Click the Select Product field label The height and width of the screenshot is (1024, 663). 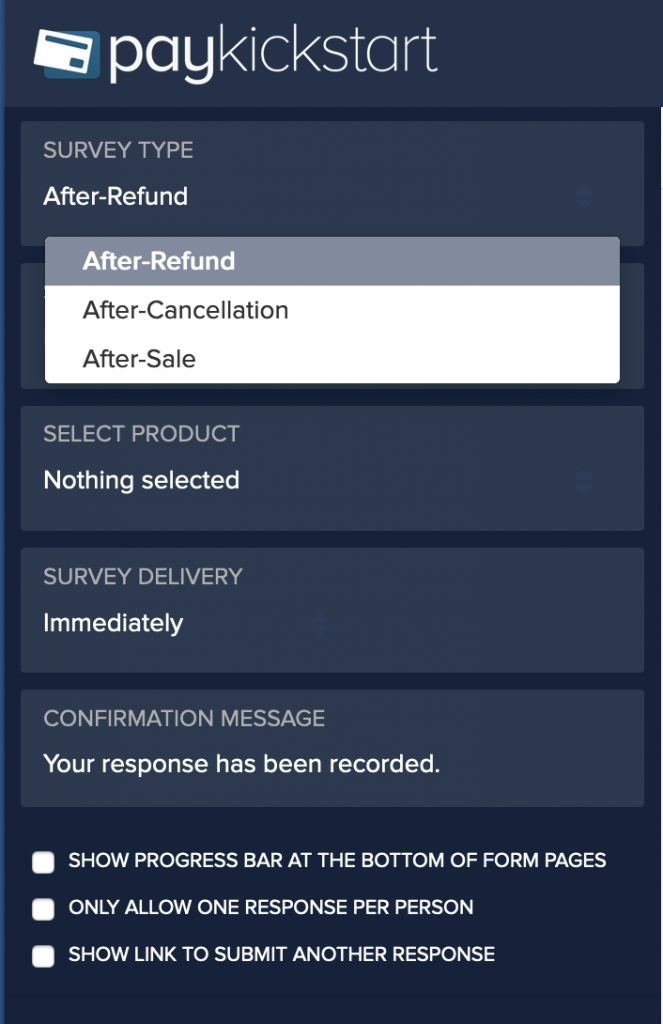click(142, 434)
